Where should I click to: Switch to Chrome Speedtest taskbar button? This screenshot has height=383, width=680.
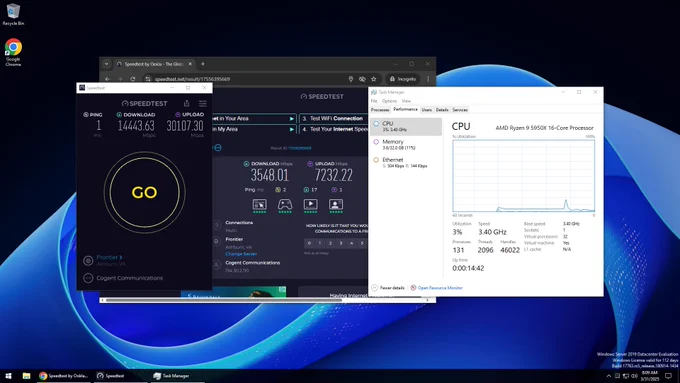[64, 376]
